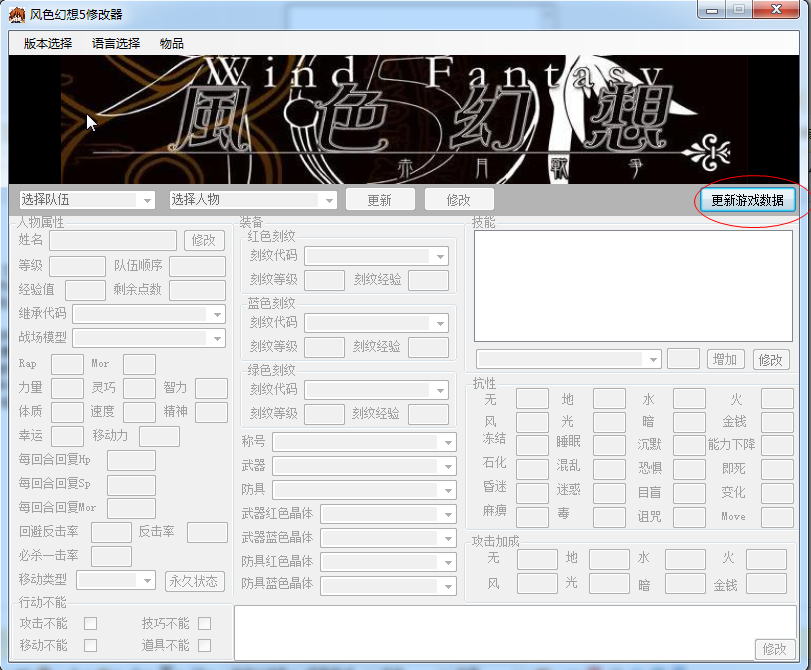This screenshot has height=670, width=811.
Task: Click the 队伍顺序 input field
Action: (198, 266)
